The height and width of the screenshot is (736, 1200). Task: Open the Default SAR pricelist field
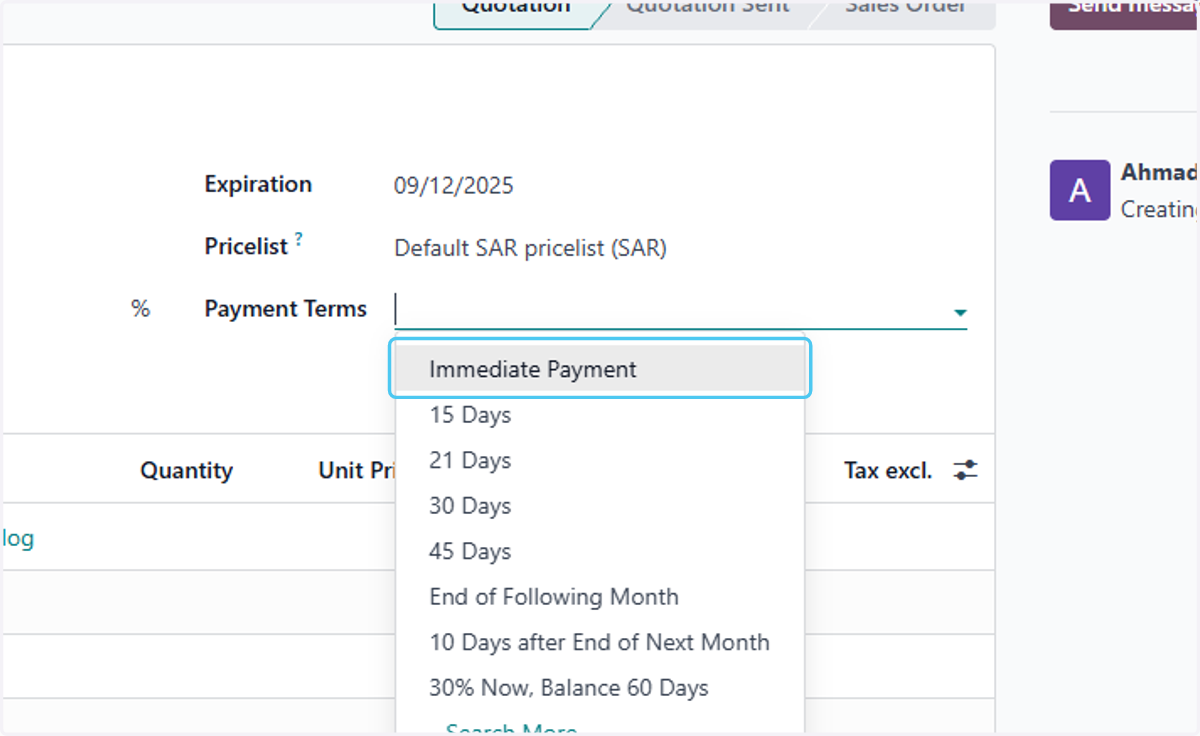click(x=530, y=248)
